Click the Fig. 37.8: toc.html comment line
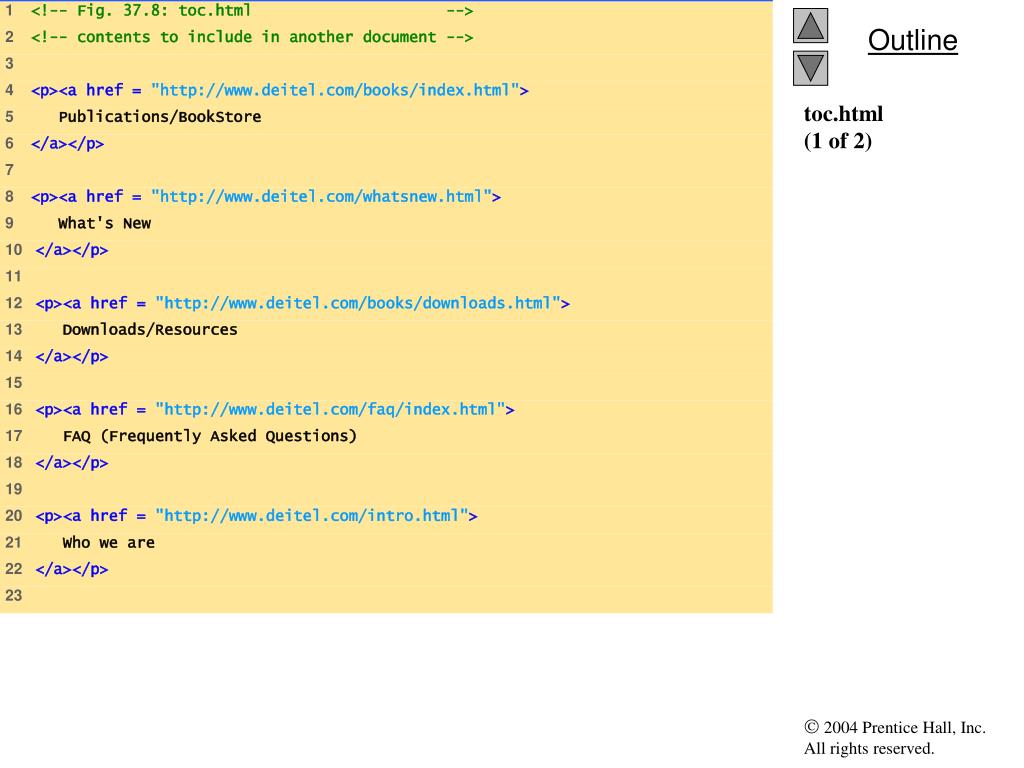 252,10
